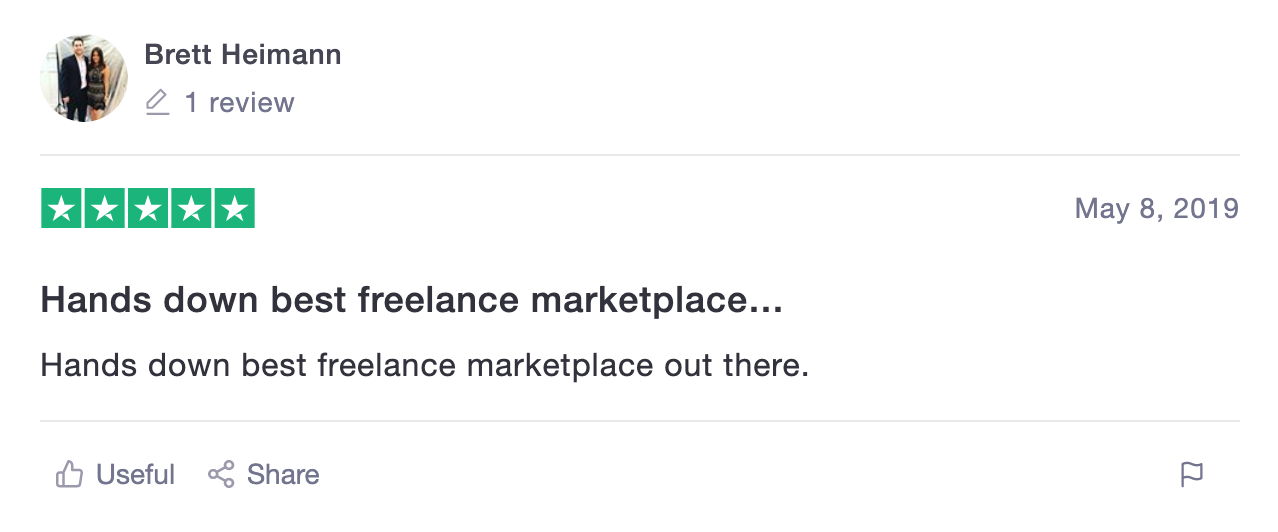Click the thumbs-up icon
The width and height of the screenshot is (1278, 532).
pyautogui.click(x=69, y=474)
